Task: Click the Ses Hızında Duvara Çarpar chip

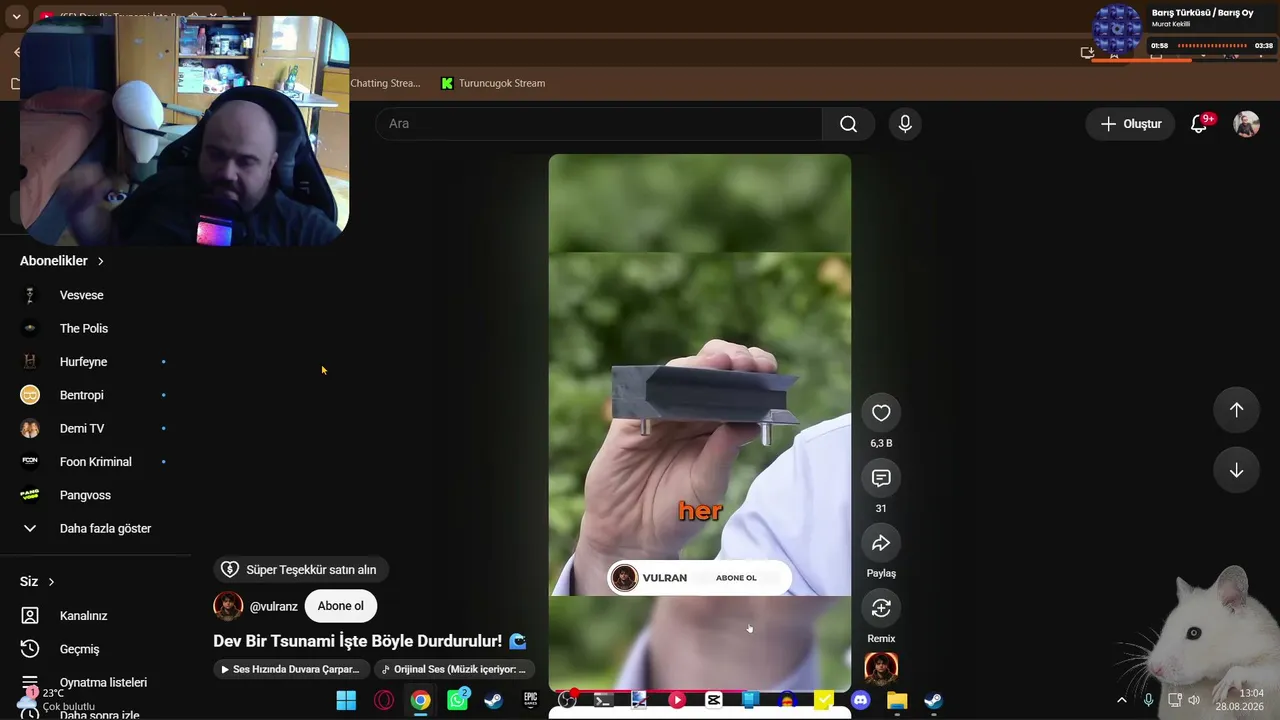Action: pyautogui.click(x=292, y=669)
